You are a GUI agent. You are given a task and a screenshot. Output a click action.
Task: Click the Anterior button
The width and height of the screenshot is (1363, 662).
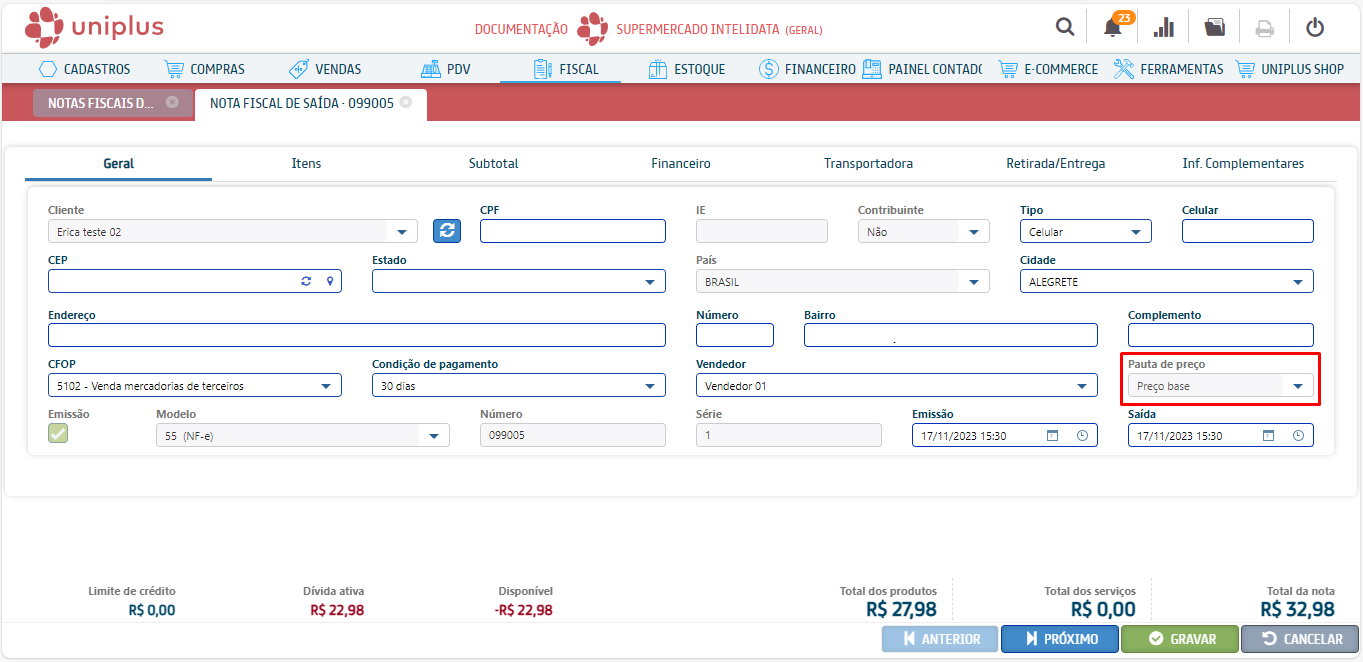coord(940,639)
